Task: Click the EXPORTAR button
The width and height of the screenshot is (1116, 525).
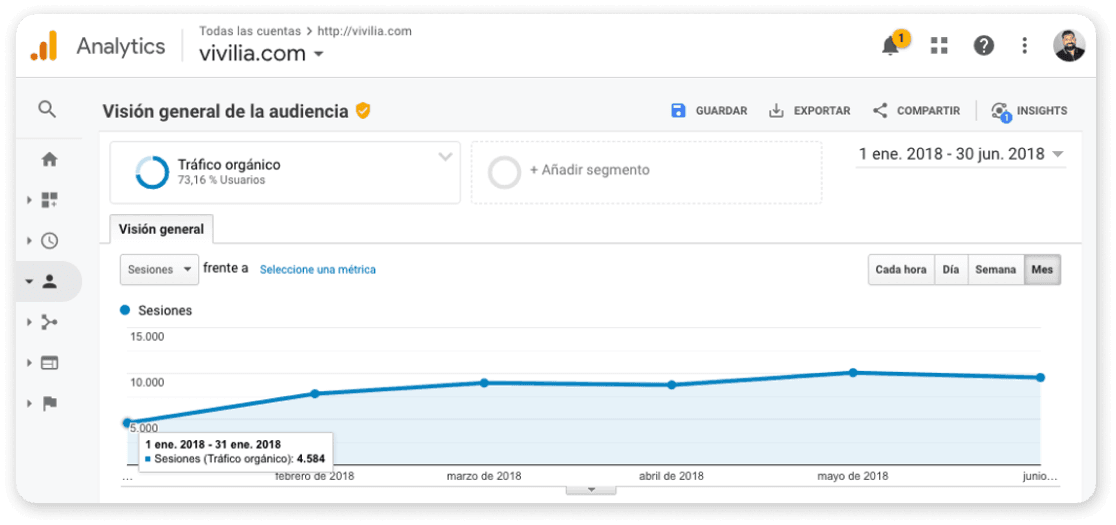Action: coord(810,110)
